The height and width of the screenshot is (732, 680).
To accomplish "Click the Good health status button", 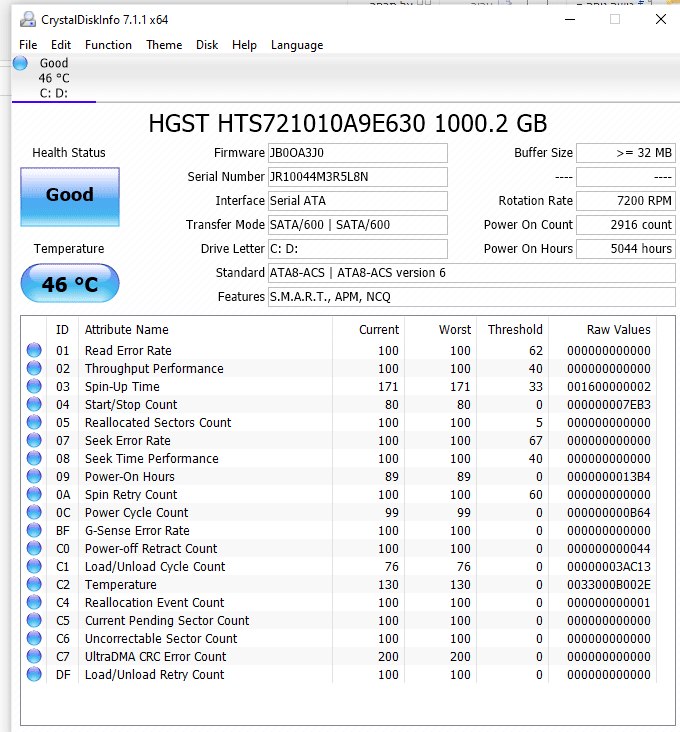I will pyautogui.click(x=70, y=196).
